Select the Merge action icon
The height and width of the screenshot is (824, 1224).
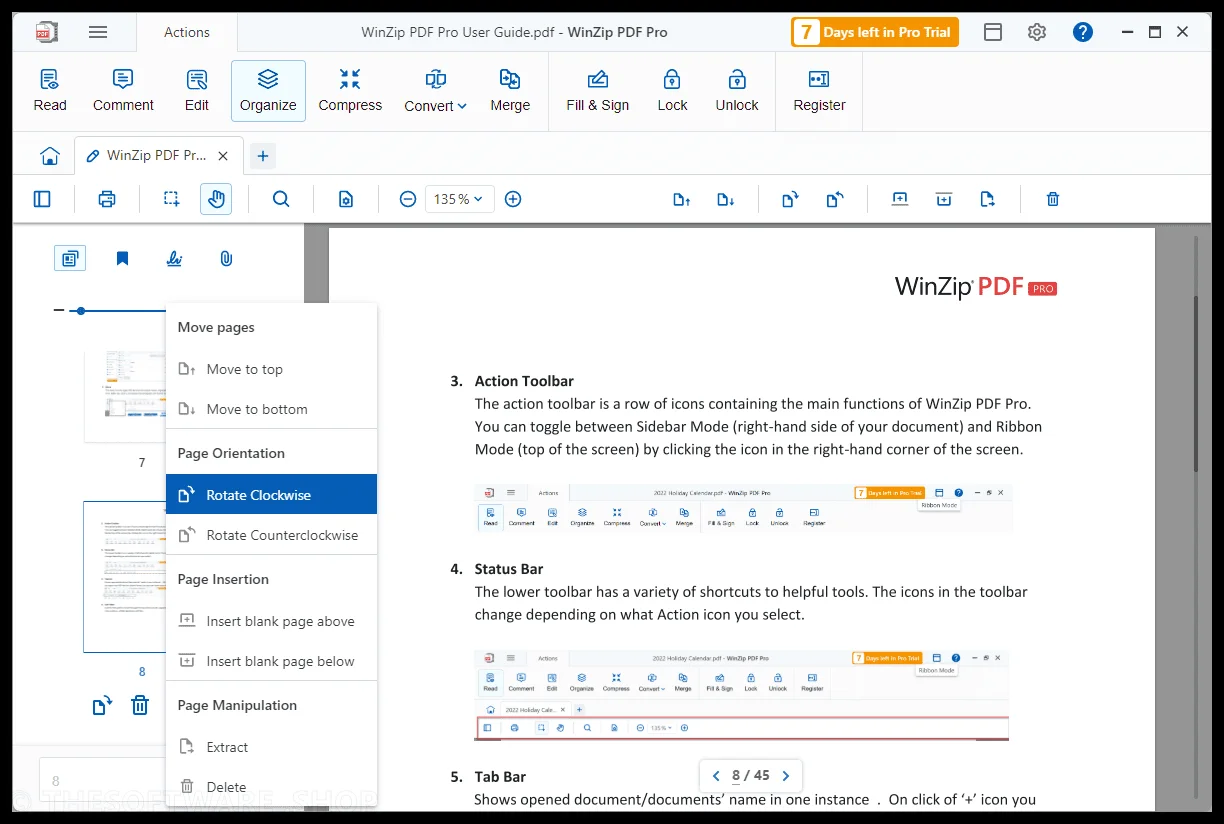pos(510,90)
